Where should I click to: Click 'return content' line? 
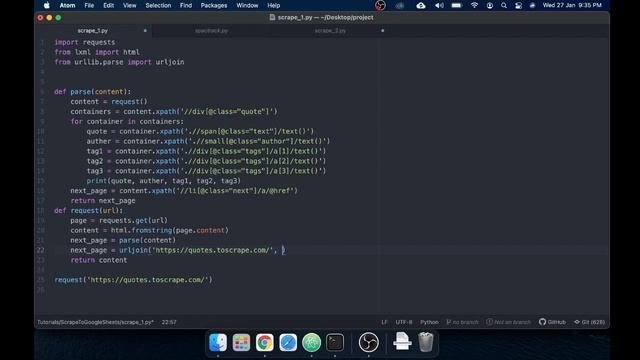coord(99,260)
